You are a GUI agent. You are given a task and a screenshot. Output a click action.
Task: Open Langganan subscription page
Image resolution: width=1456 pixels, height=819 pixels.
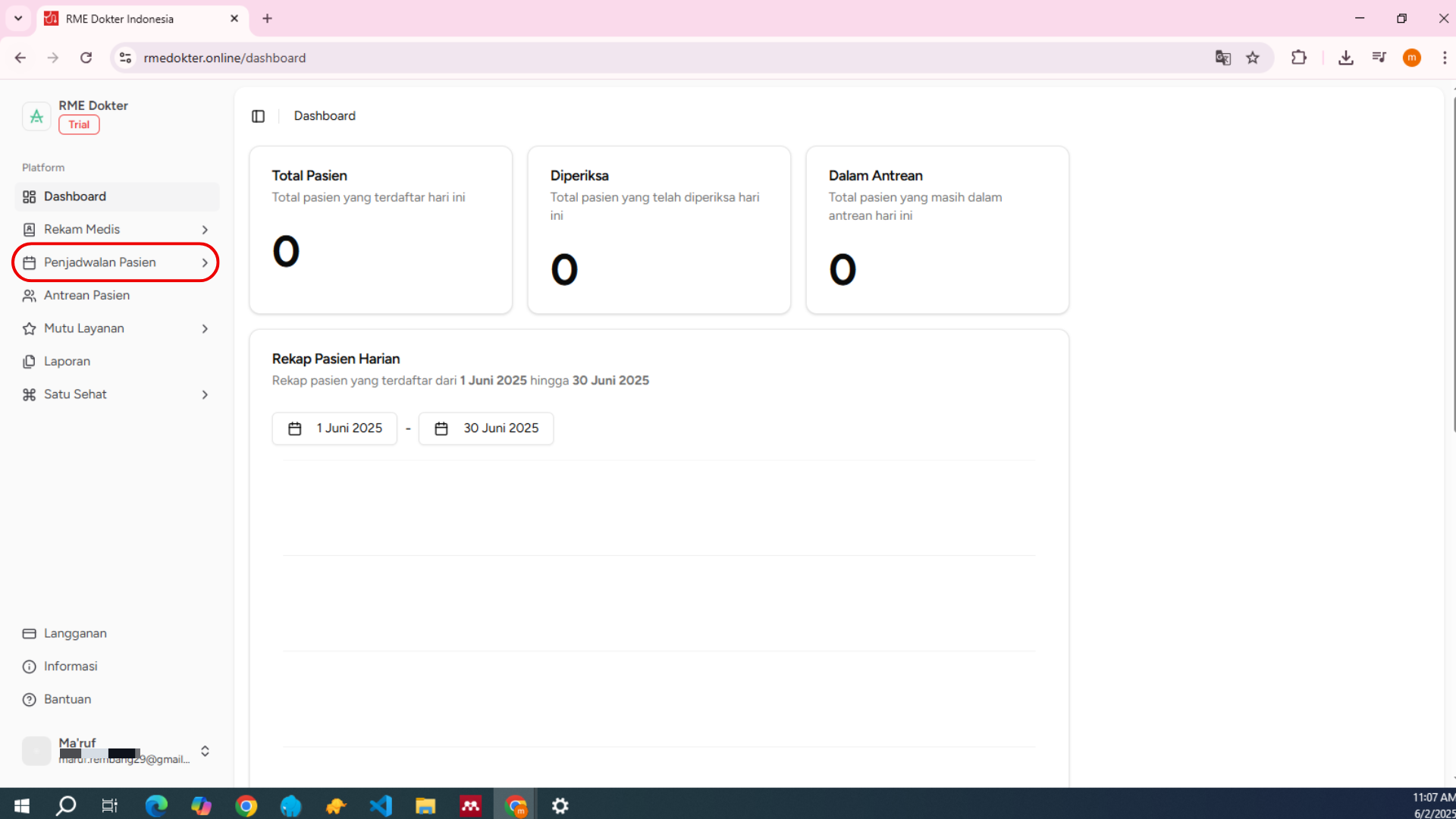[x=74, y=633]
